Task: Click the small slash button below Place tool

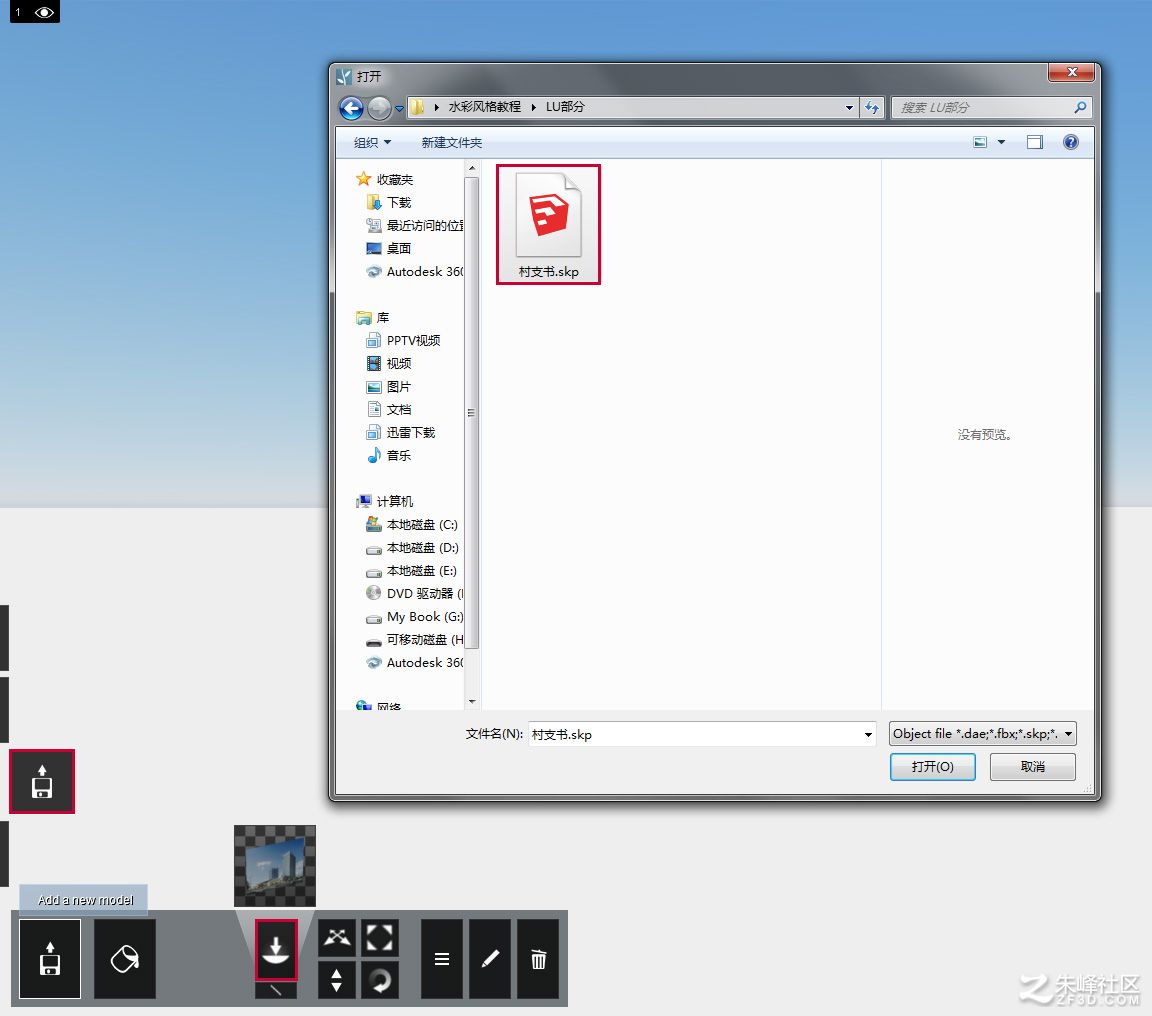Action: pos(276,990)
